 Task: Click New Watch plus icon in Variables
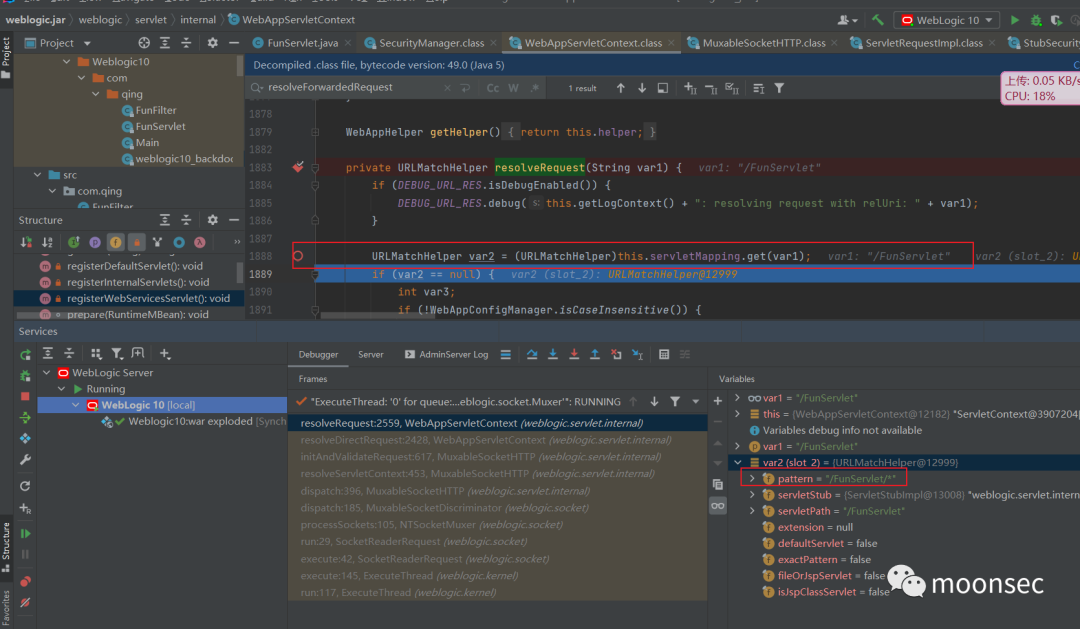click(718, 400)
